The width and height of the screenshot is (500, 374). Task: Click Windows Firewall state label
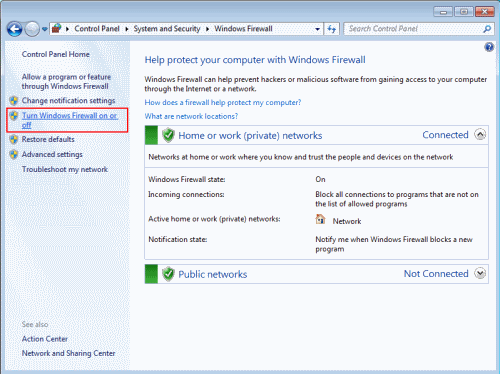pyautogui.click(x=187, y=179)
